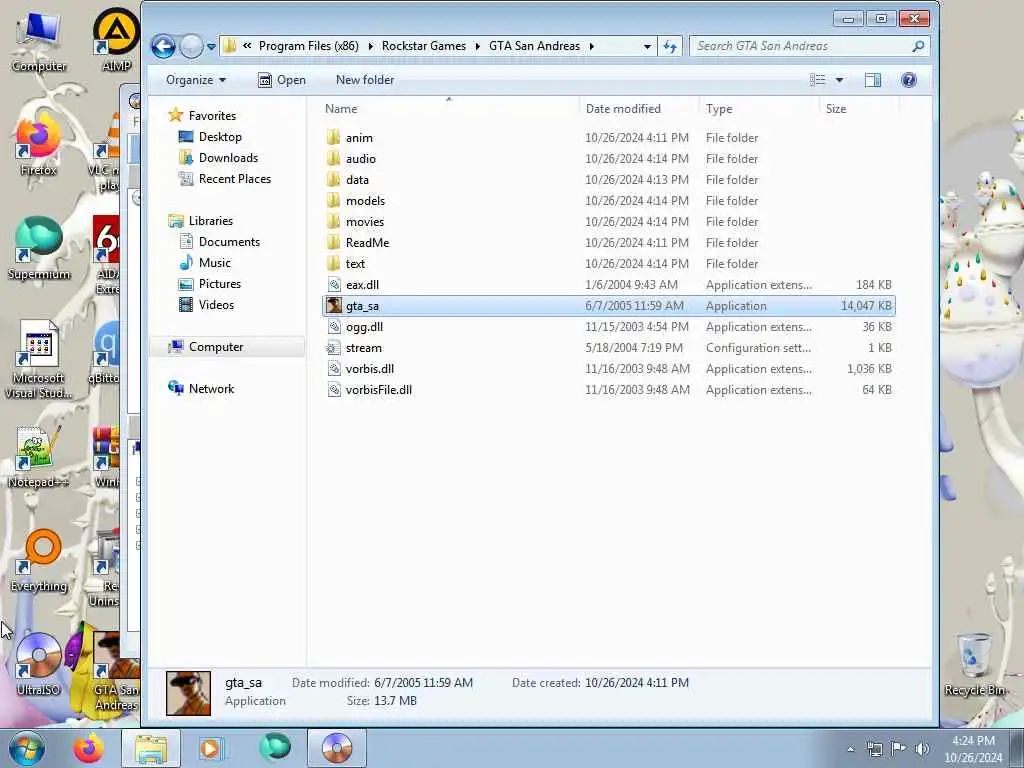Open the More view options dropdown arrow
Viewport: 1024px width, 768px height.
pos(839,80)
